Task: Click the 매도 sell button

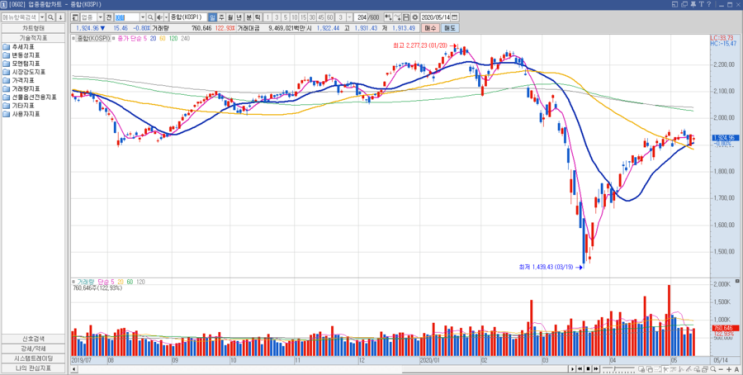Action: pos(450,28)
